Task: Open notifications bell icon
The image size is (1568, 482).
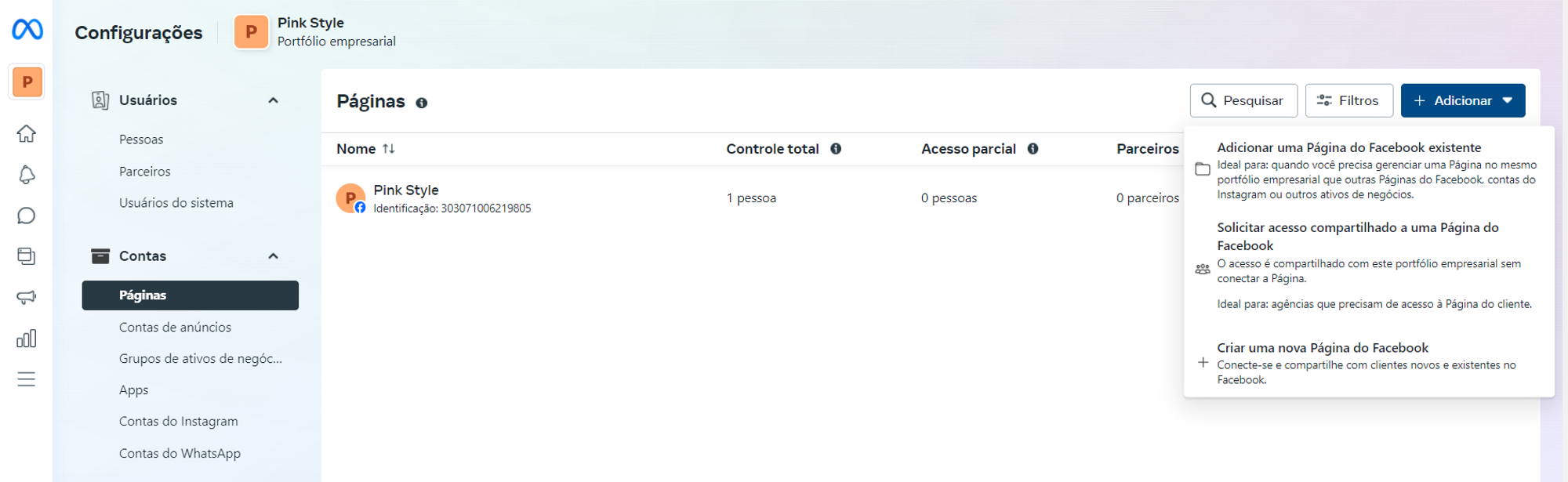Action: tap(27, 175)
